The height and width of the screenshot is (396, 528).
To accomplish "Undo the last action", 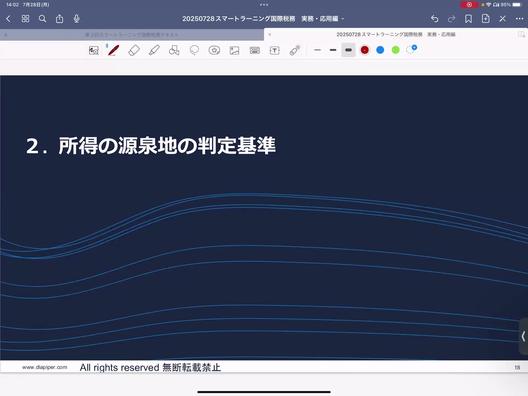I will pyautogui.click(x=434, y=19).
